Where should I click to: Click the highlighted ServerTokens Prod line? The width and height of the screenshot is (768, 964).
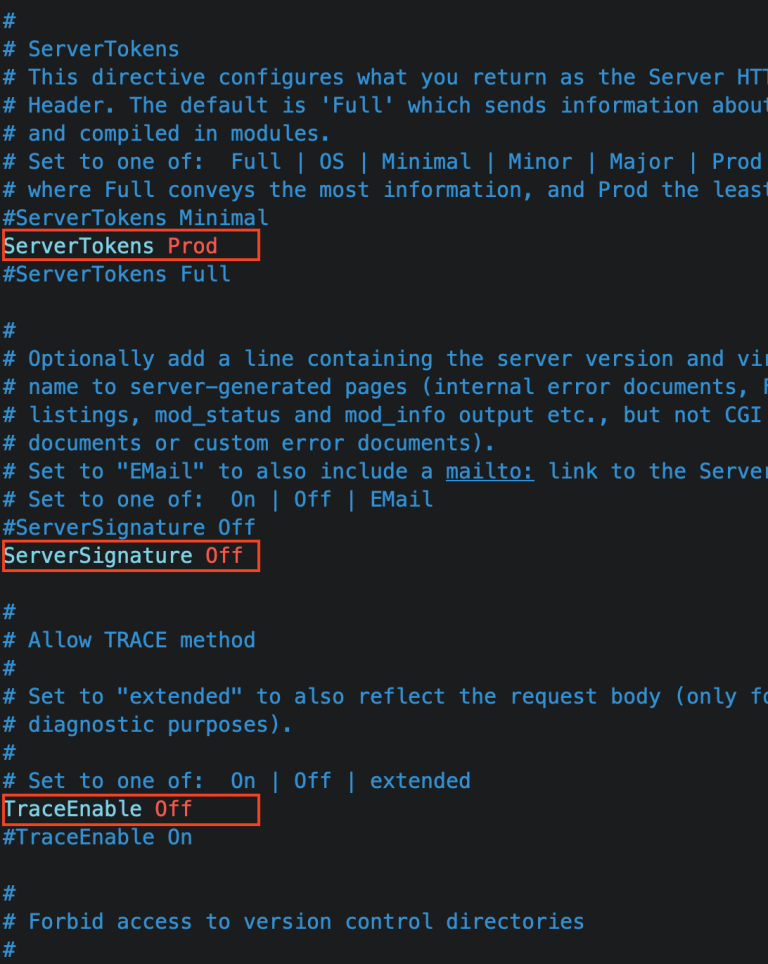(x=131, y=246)
